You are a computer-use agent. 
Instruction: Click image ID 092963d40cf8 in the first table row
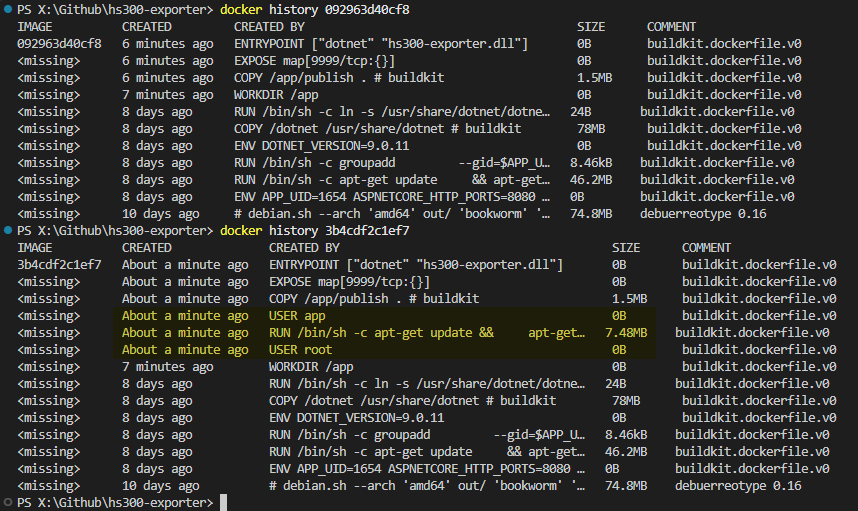pos(59,43)
